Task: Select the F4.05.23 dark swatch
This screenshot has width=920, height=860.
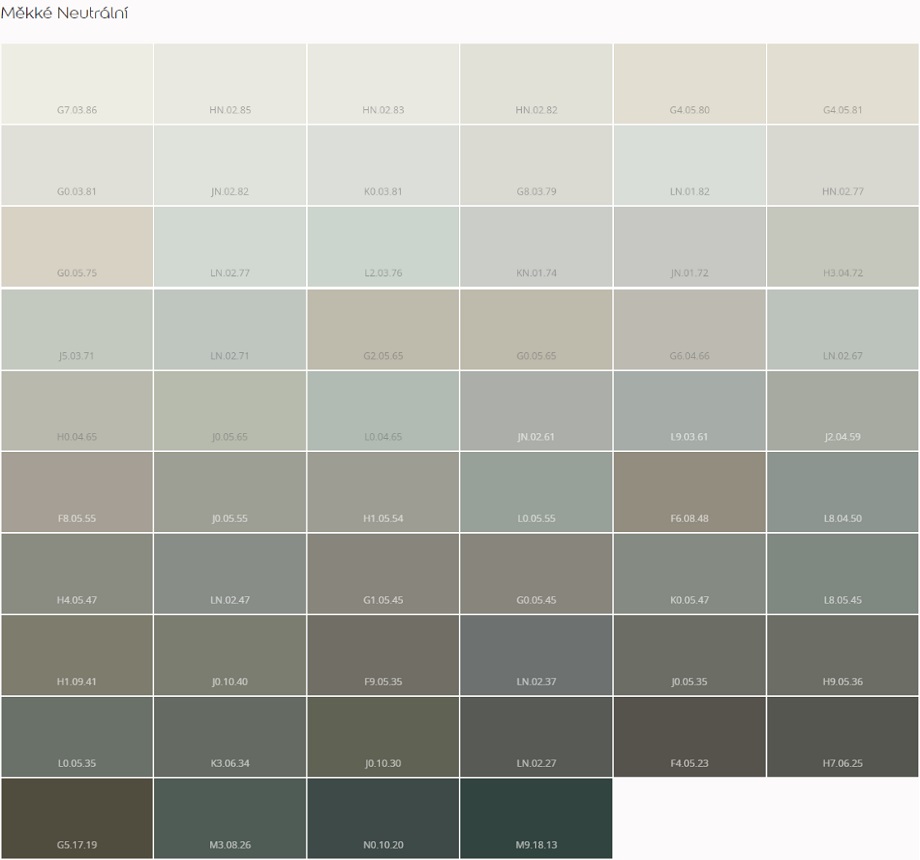Action: pos(689,737)
